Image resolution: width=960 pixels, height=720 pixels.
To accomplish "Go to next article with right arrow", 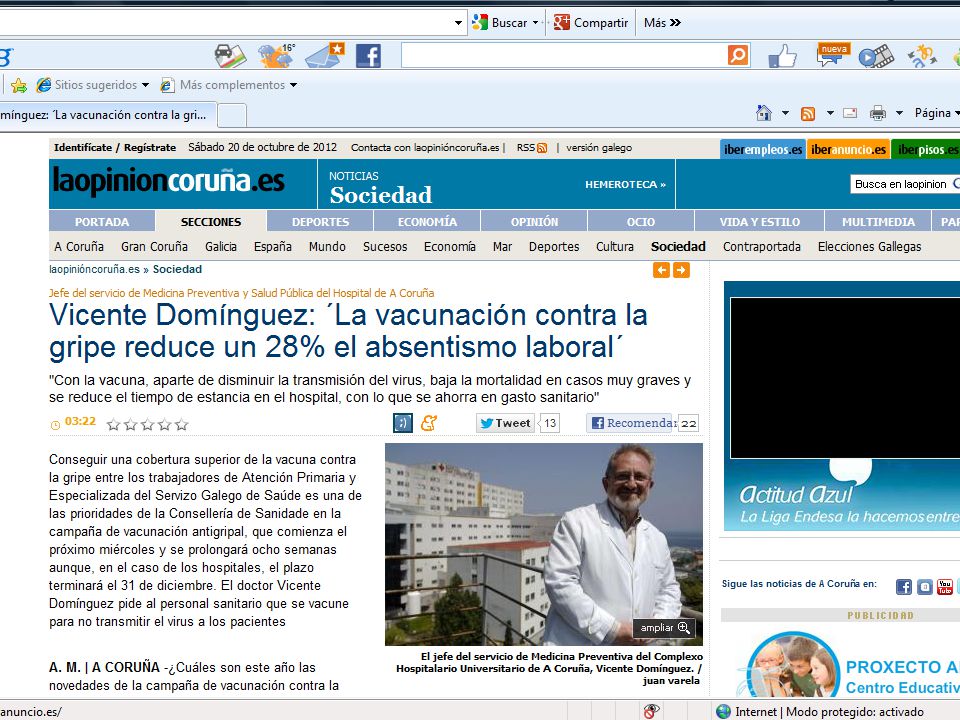I will [681, 270].
